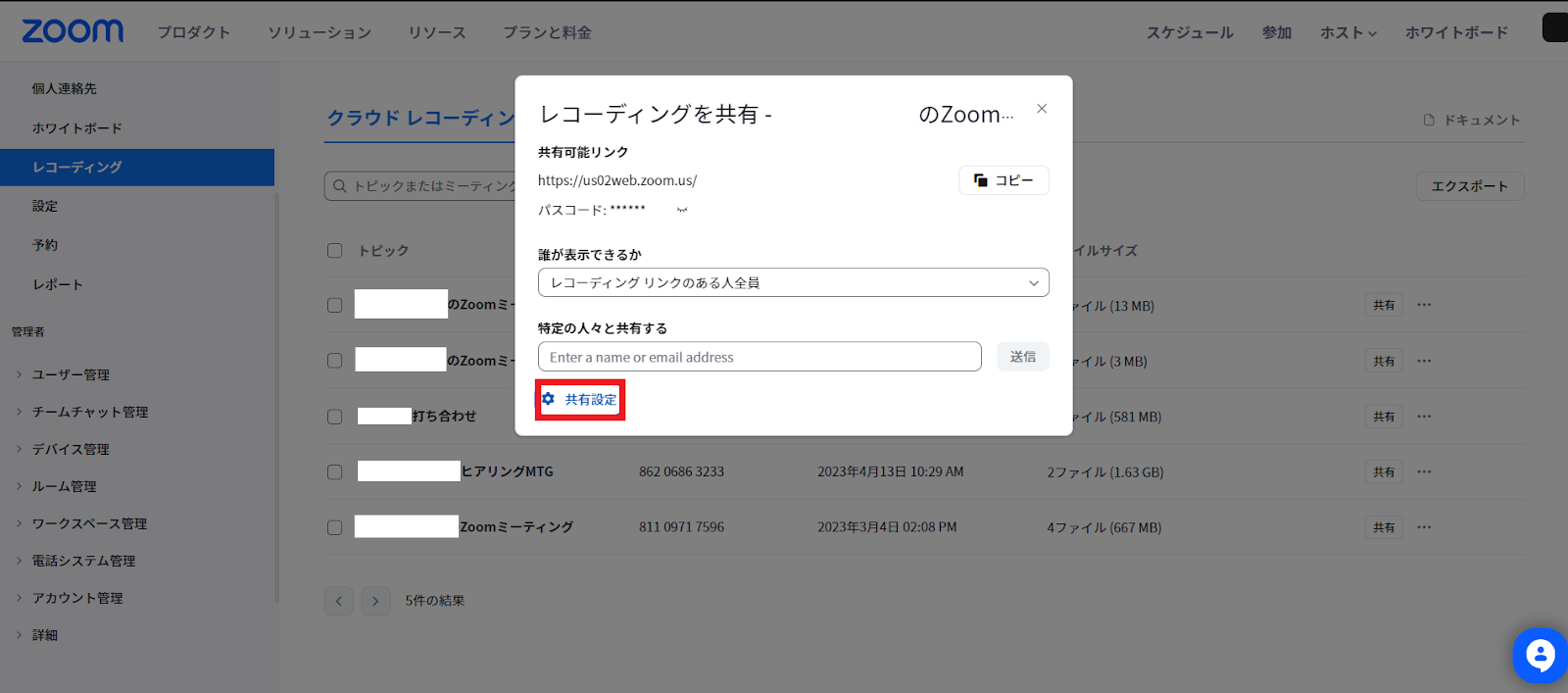Reveal the hidden passcode with eye icon
1568x693 pixels.
(x=682, y=210)
